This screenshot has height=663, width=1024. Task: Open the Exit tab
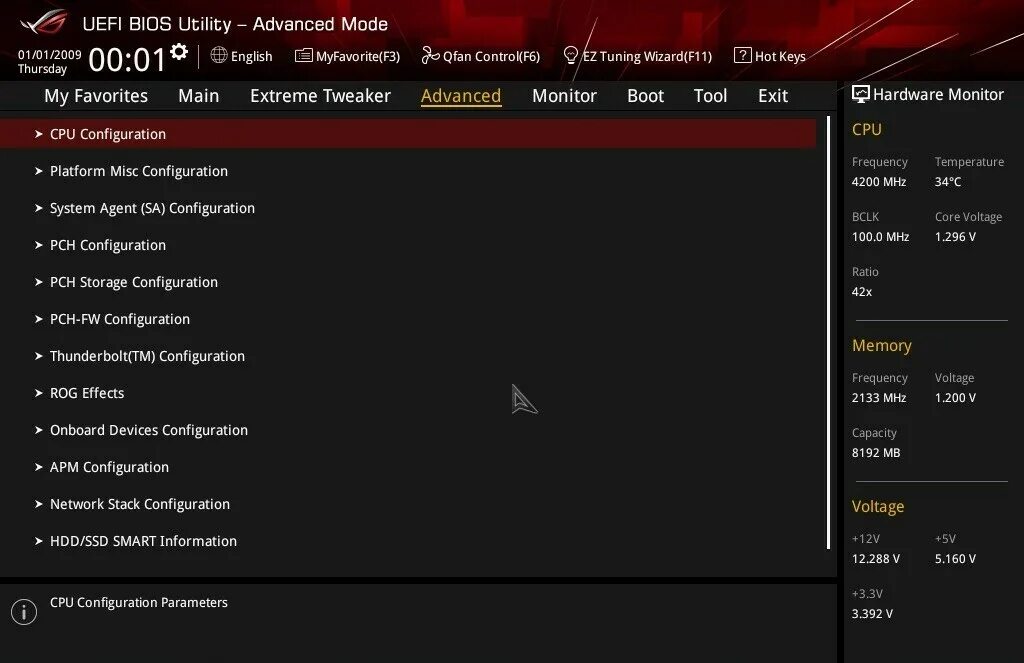773,96
